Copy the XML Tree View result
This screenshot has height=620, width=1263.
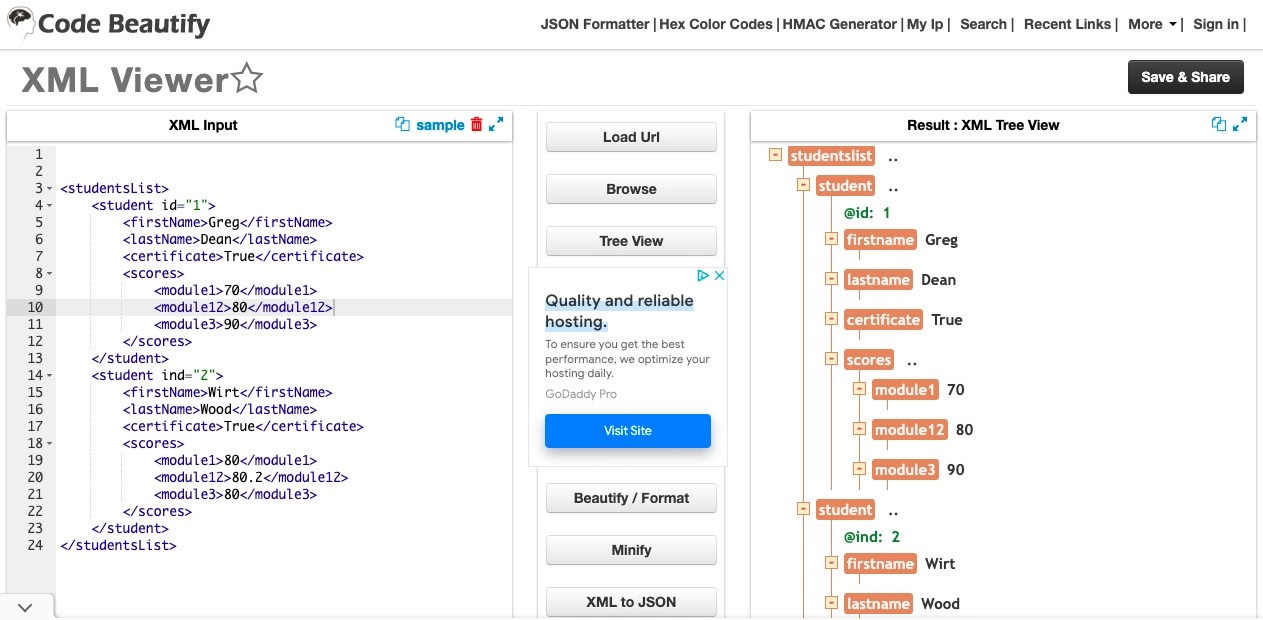click(x=1219, y=124)
